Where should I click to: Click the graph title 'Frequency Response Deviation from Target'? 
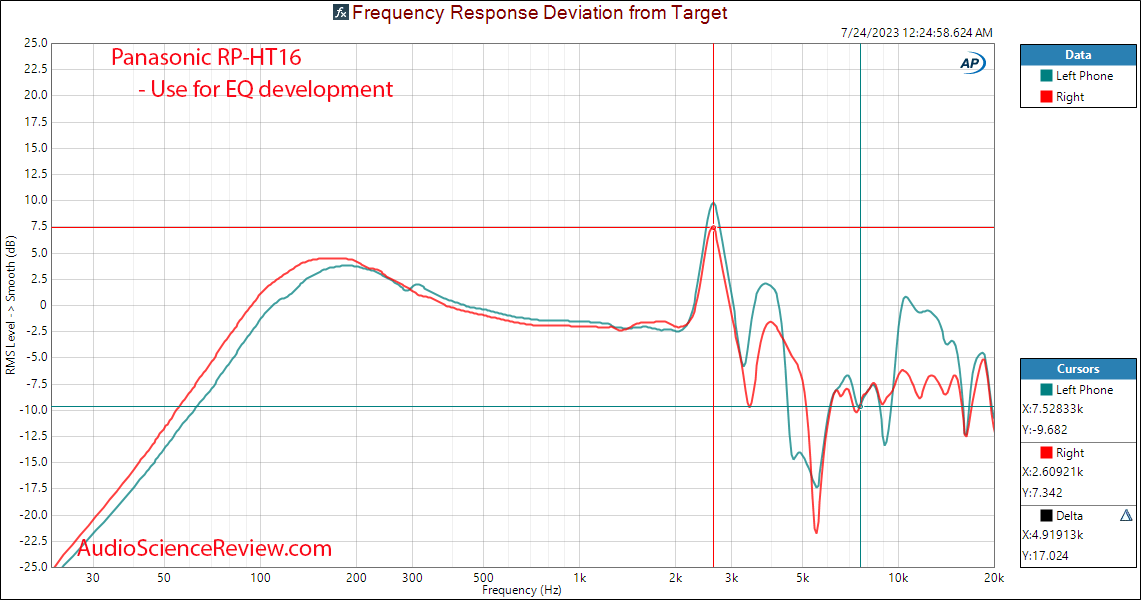pyautogui.click(x=539, y=12)
